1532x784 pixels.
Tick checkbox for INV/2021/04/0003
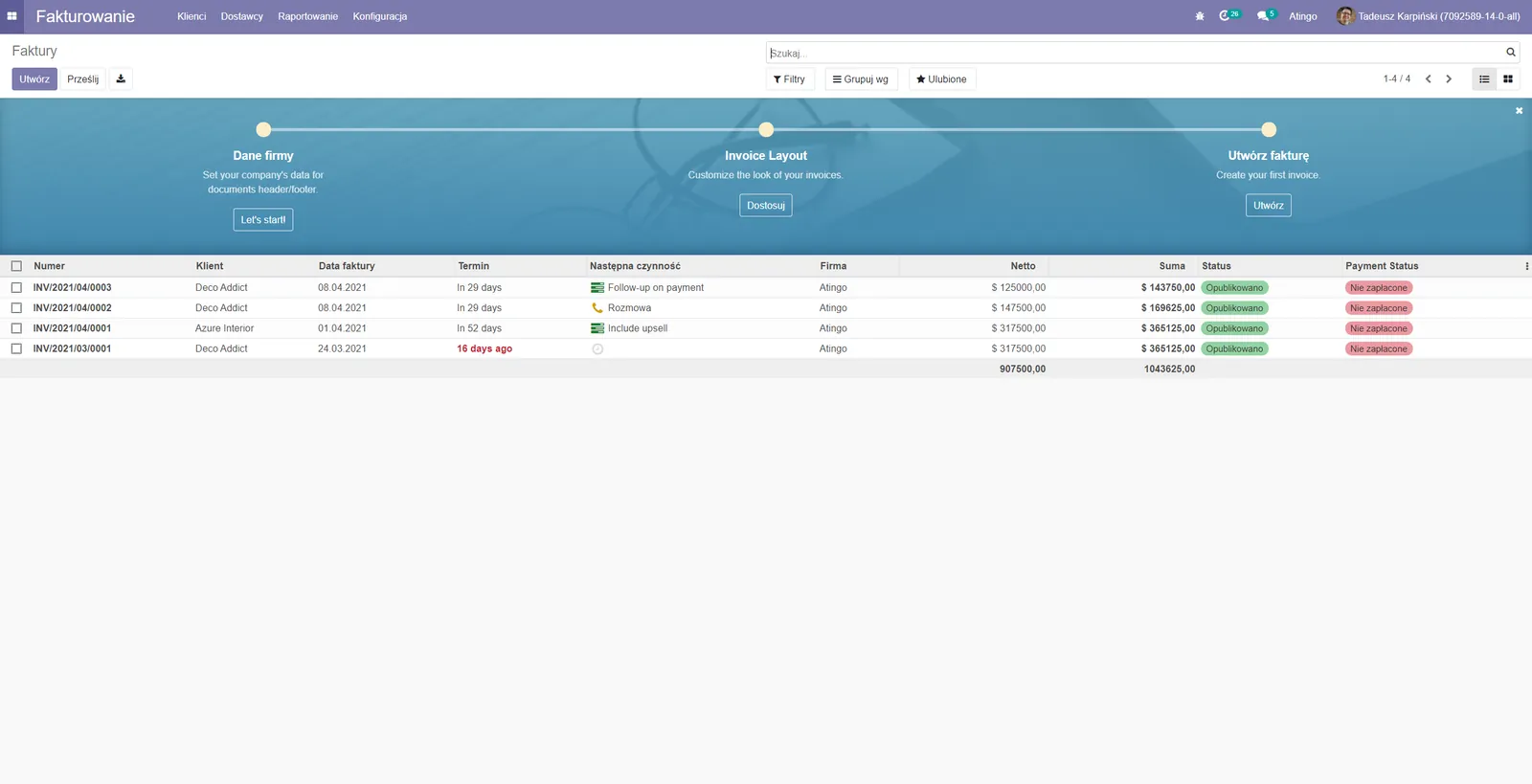tap(16, 288)
